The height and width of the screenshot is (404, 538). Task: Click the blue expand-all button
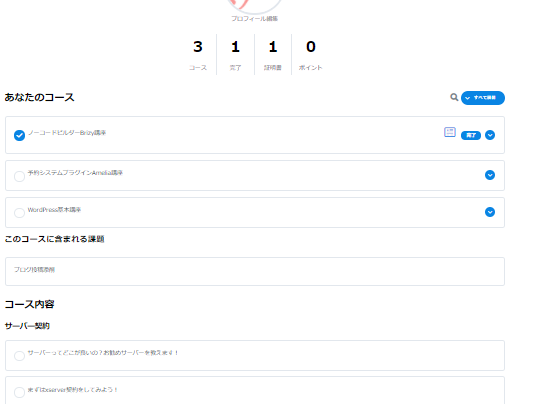coord(483,98)
